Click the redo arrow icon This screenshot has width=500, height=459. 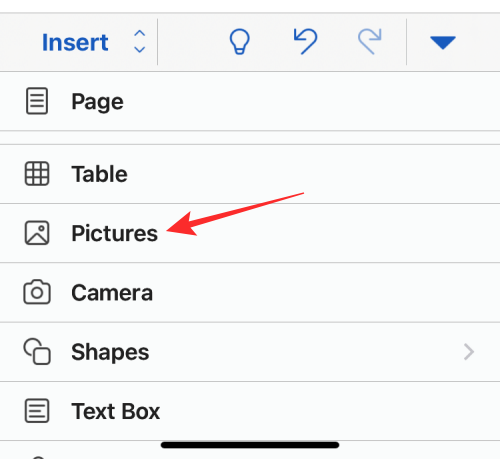pyautogui.click(x=370, y=41)
